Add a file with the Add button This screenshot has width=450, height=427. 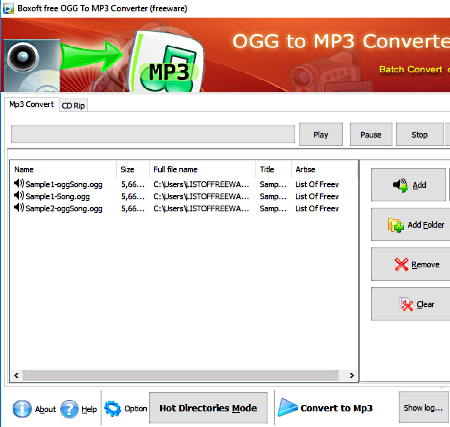click(x=408, y=185)
